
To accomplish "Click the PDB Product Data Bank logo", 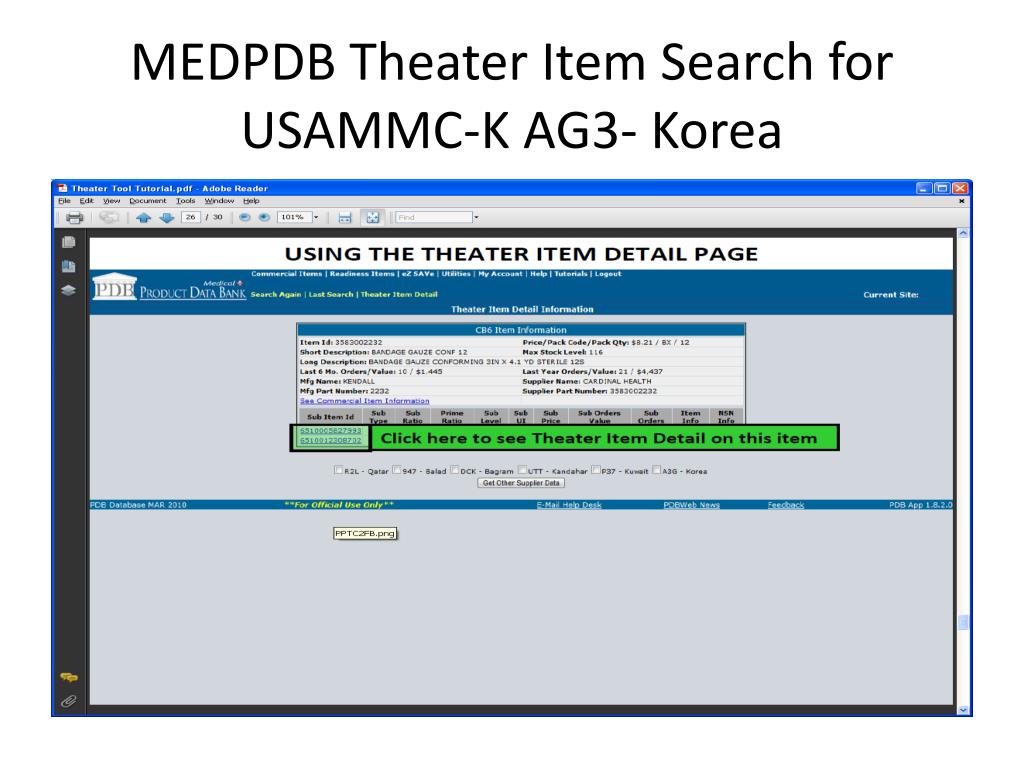I will pyautogui.click(x=169, y=287).
